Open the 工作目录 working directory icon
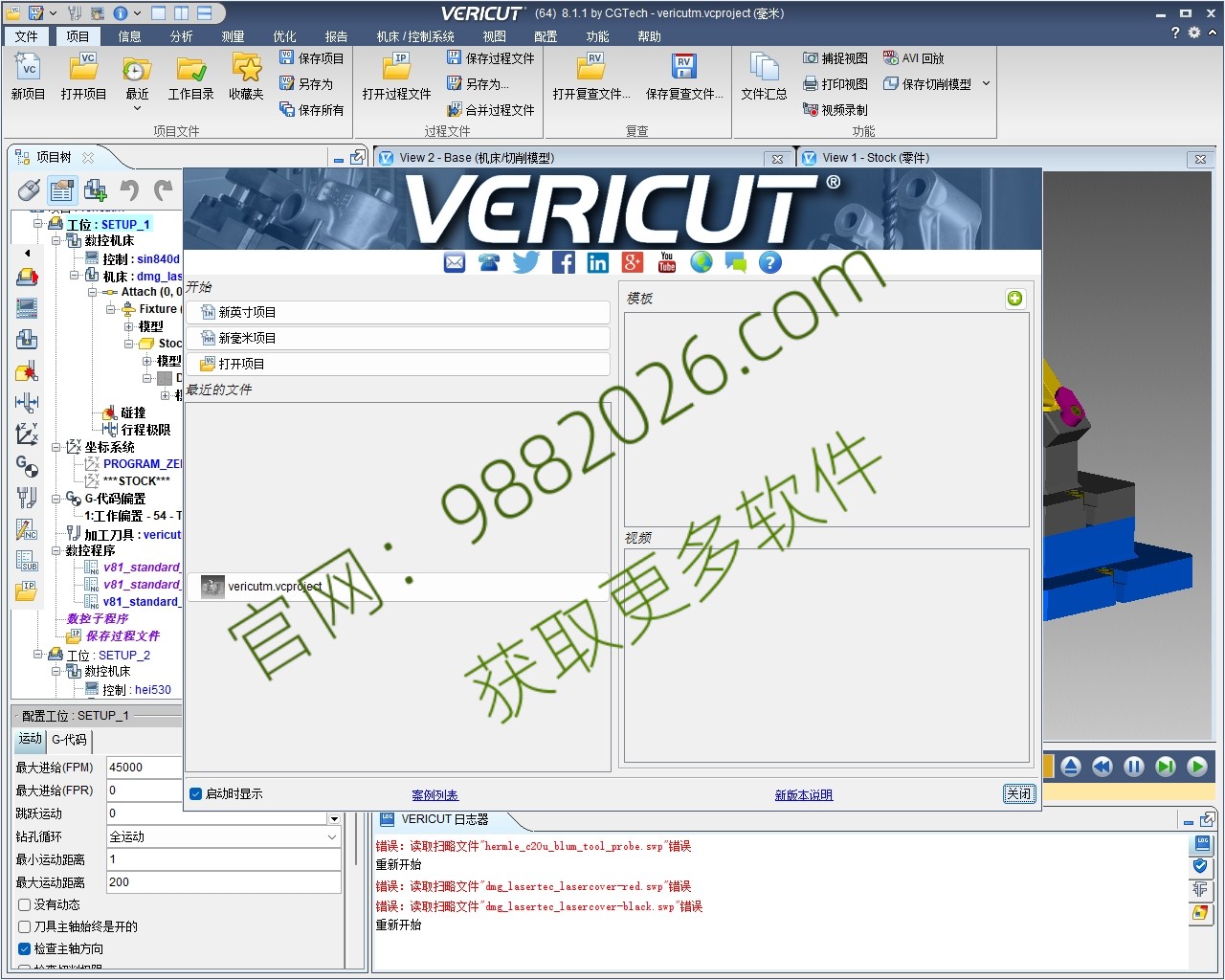 coord(191,77)
